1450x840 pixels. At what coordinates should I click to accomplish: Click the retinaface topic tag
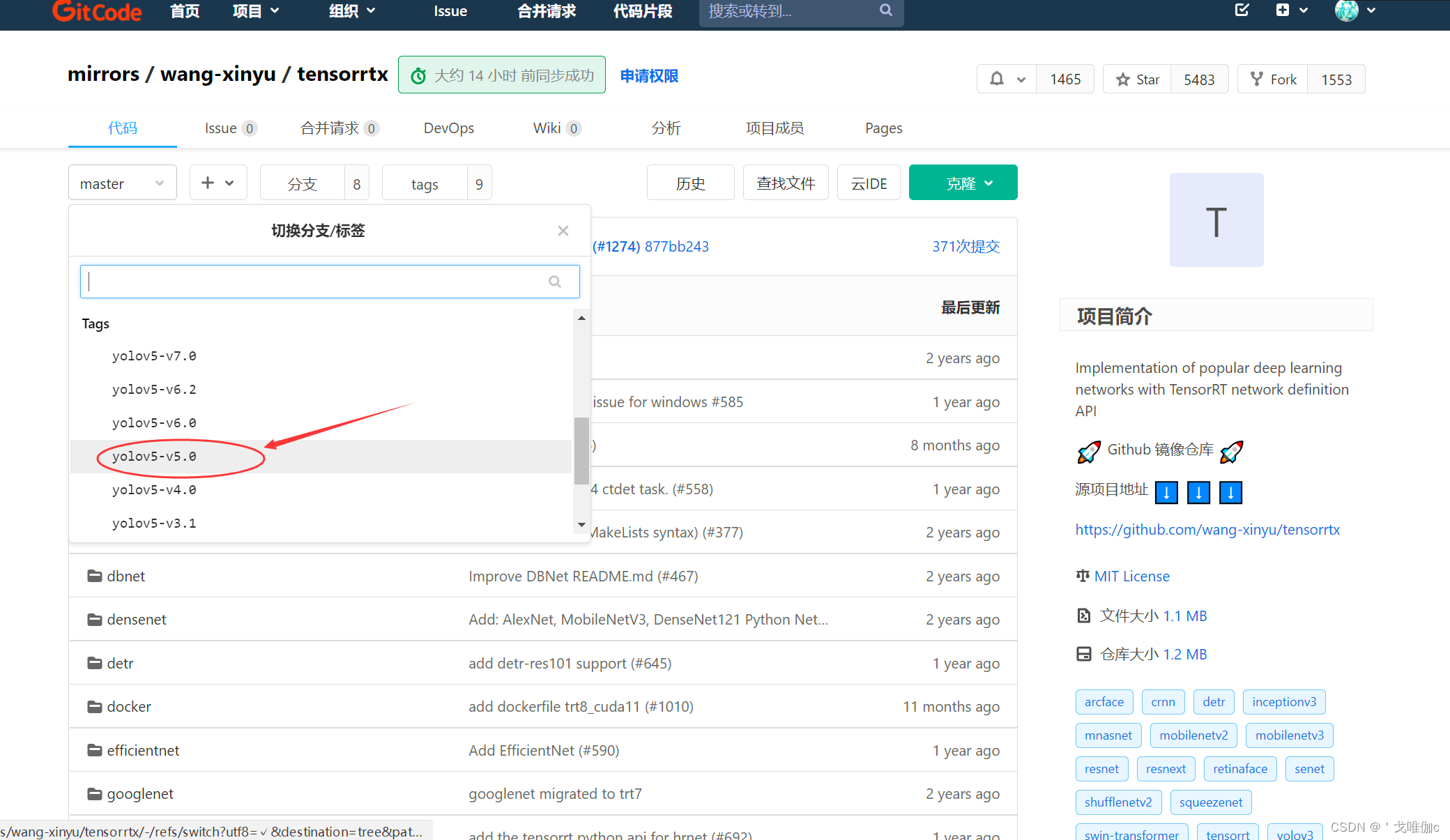[1239, 769]
